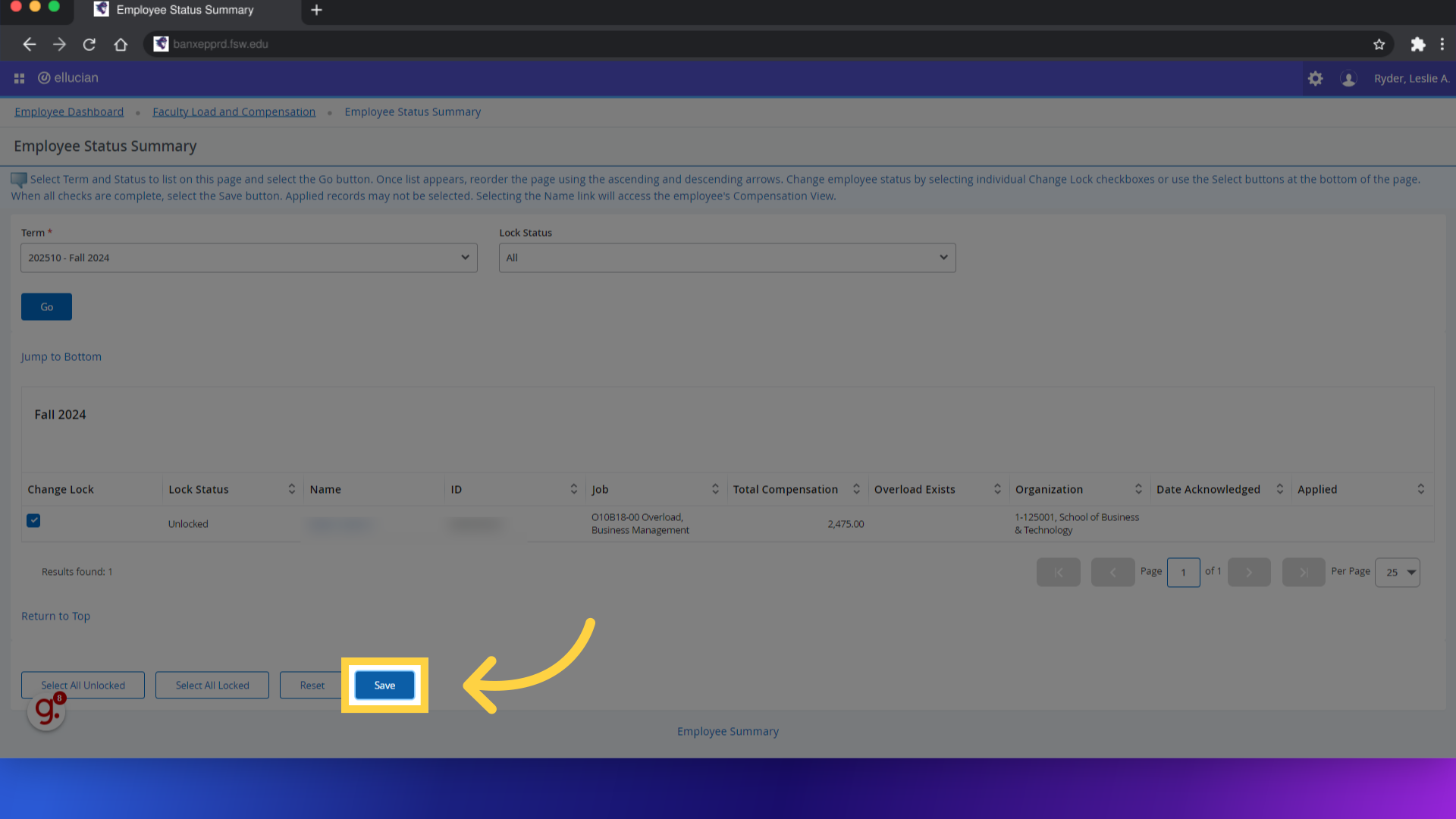Click Jump to Bottom link
Viewport: 1456px width, 819px height.
pos(61,356)
